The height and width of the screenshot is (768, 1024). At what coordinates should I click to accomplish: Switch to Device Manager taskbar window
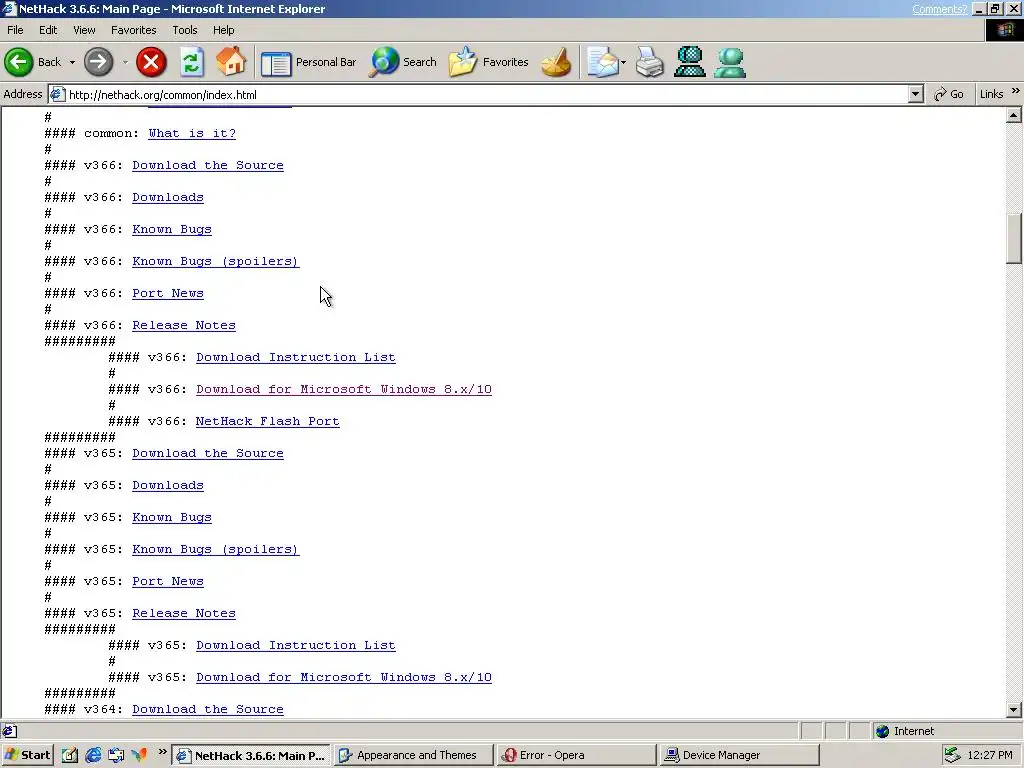click(x=739, y=755)
